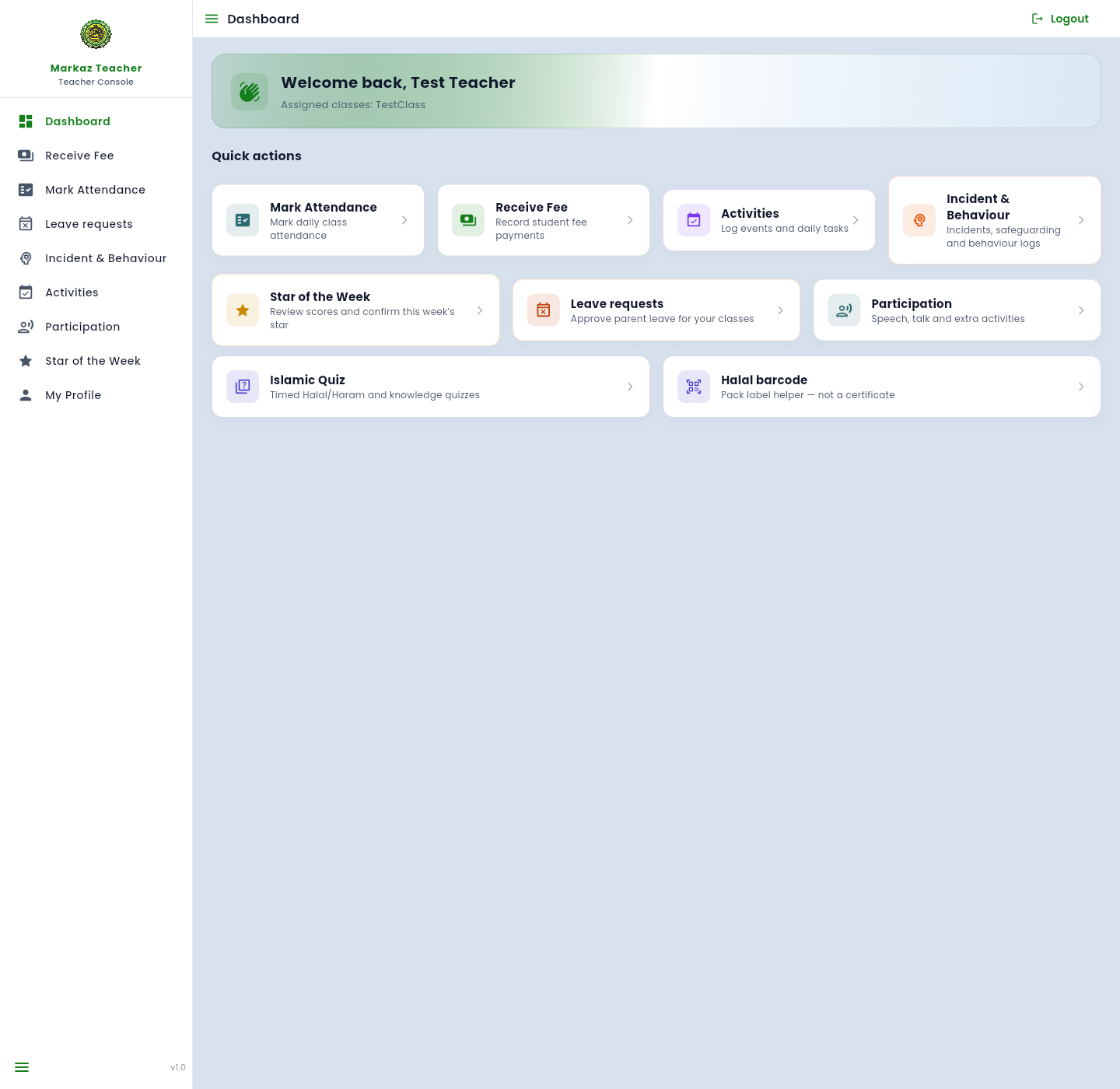Click the Incident & Behaviour head icon in sidebar

(x=26, y=258)
